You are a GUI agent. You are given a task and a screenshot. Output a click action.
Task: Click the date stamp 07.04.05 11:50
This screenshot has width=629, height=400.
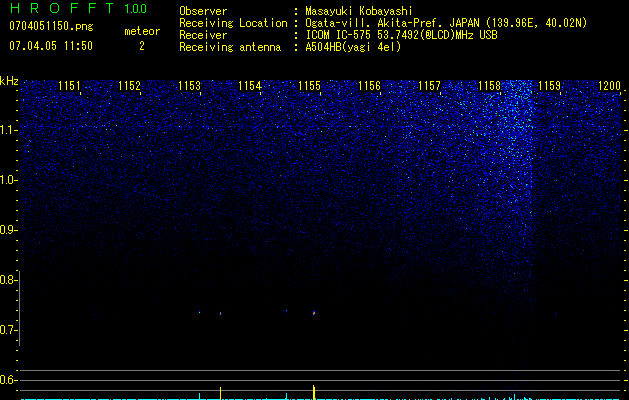click(51, 46)
